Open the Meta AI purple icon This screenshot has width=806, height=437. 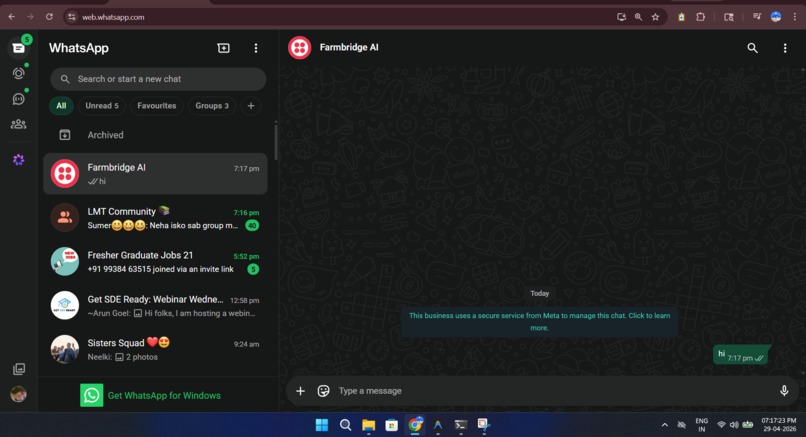coord(19,160)
